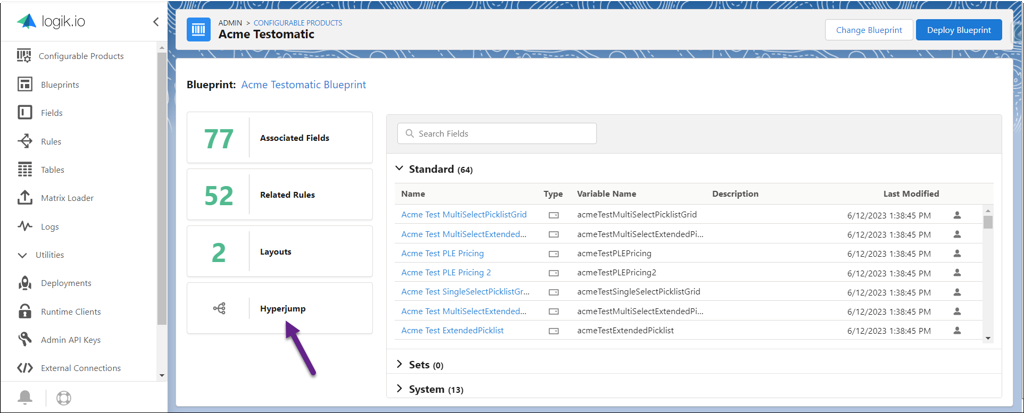Click the Hyperjump card

click(x=280, y=308)
